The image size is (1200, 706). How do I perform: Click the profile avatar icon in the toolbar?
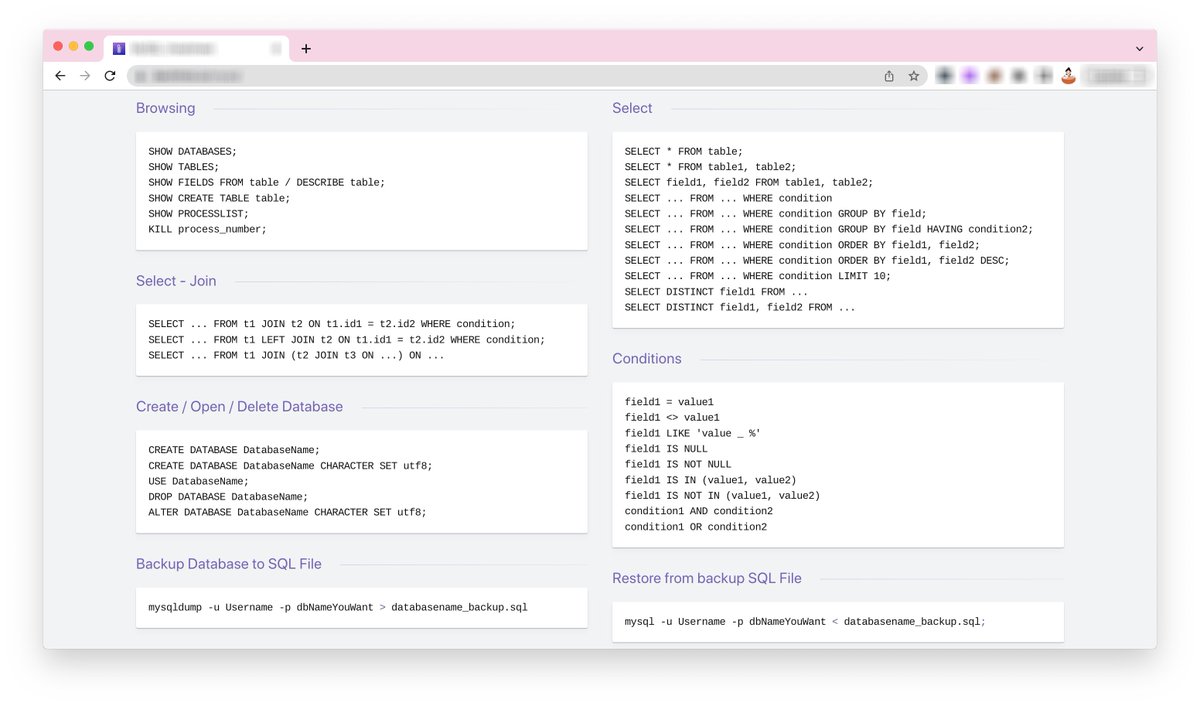click(x=1068, y=76)
